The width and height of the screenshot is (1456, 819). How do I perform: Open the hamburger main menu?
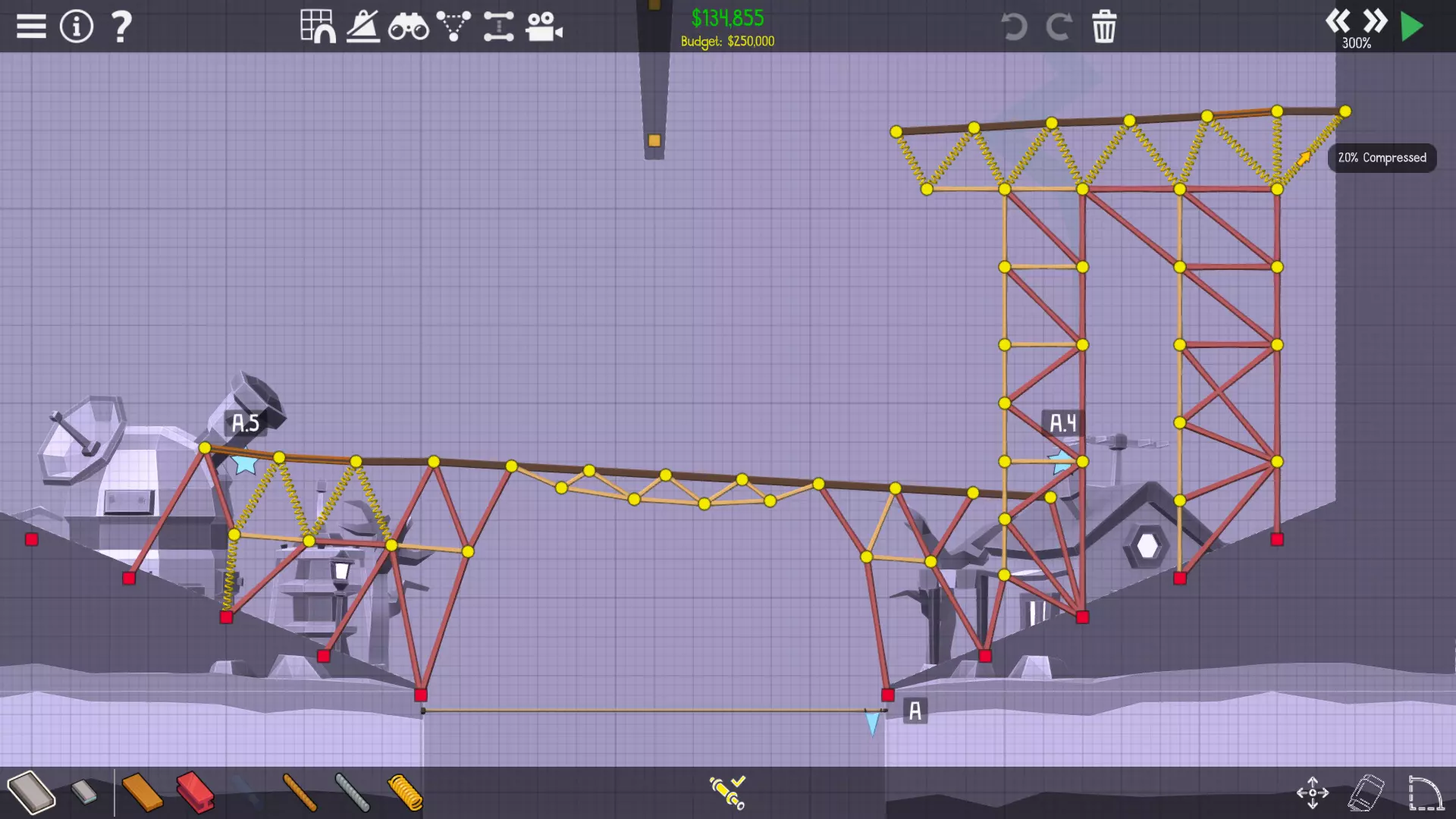(x=31, y=27)
